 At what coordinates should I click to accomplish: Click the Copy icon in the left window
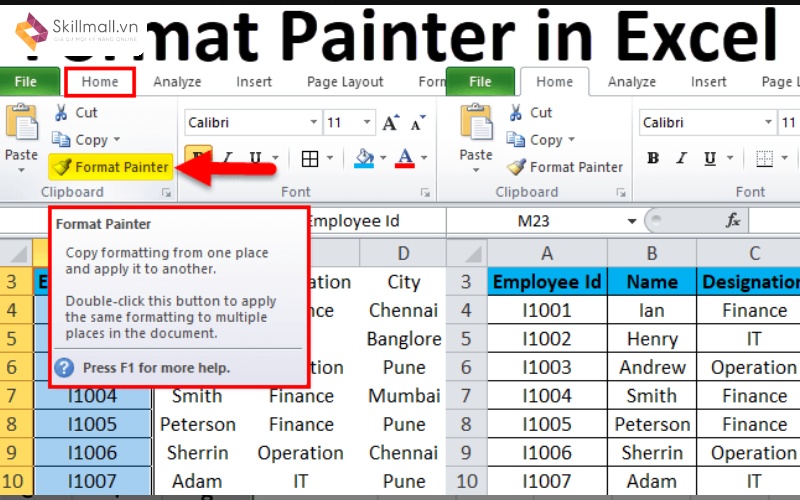tap(61, 139)
